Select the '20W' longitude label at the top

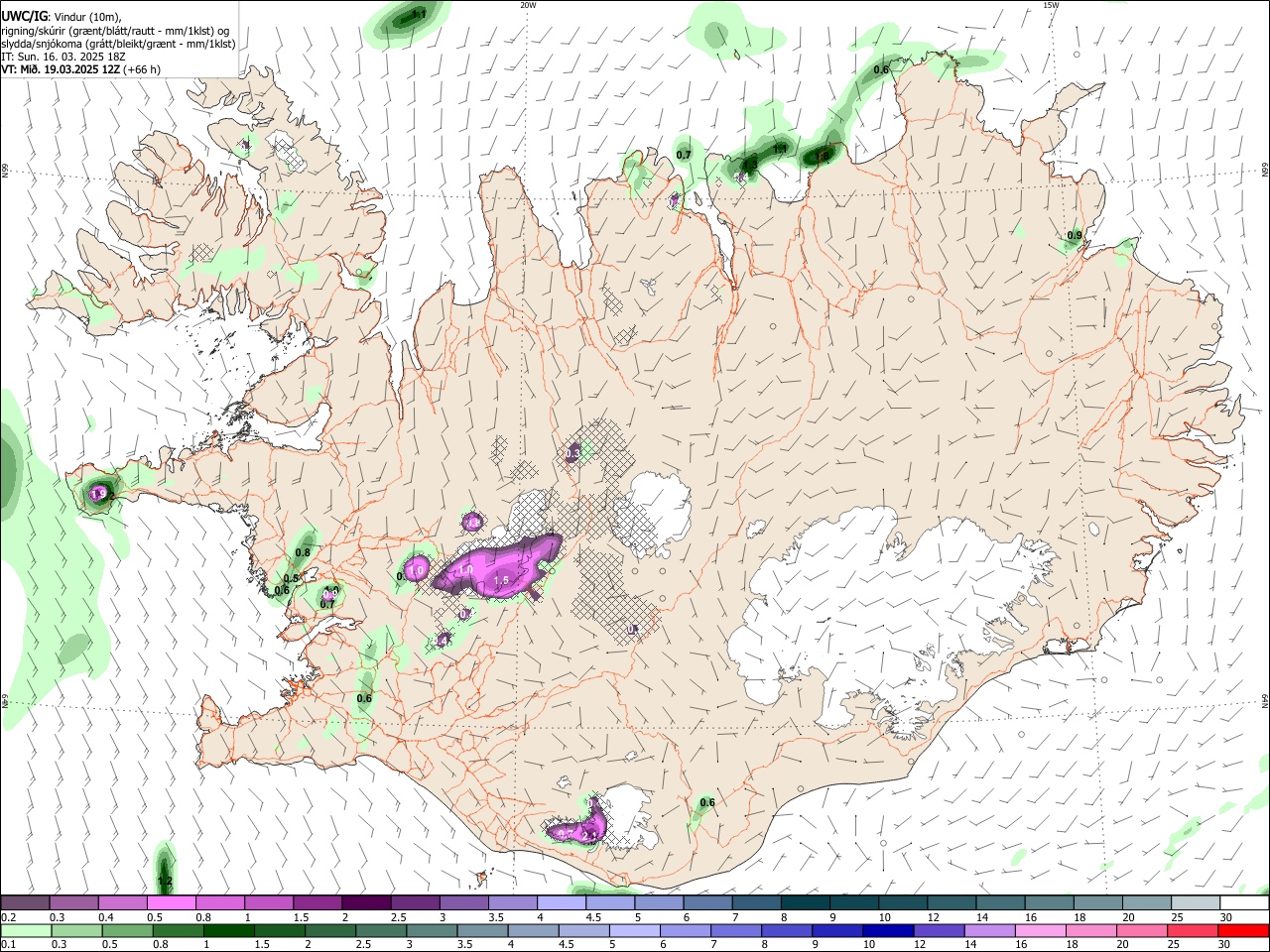point(528,5)
